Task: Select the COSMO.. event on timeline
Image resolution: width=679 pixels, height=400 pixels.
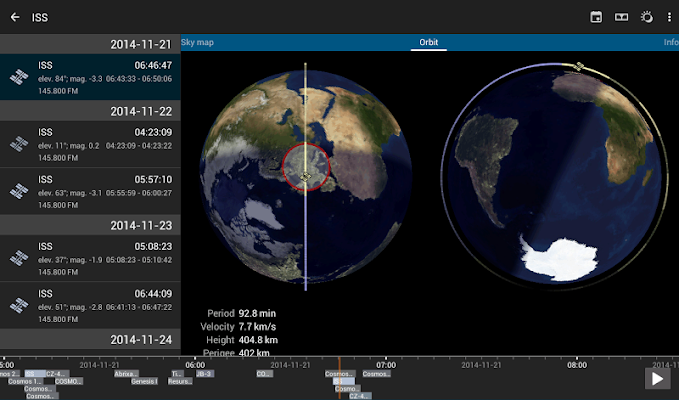Action: click(68, 381)
